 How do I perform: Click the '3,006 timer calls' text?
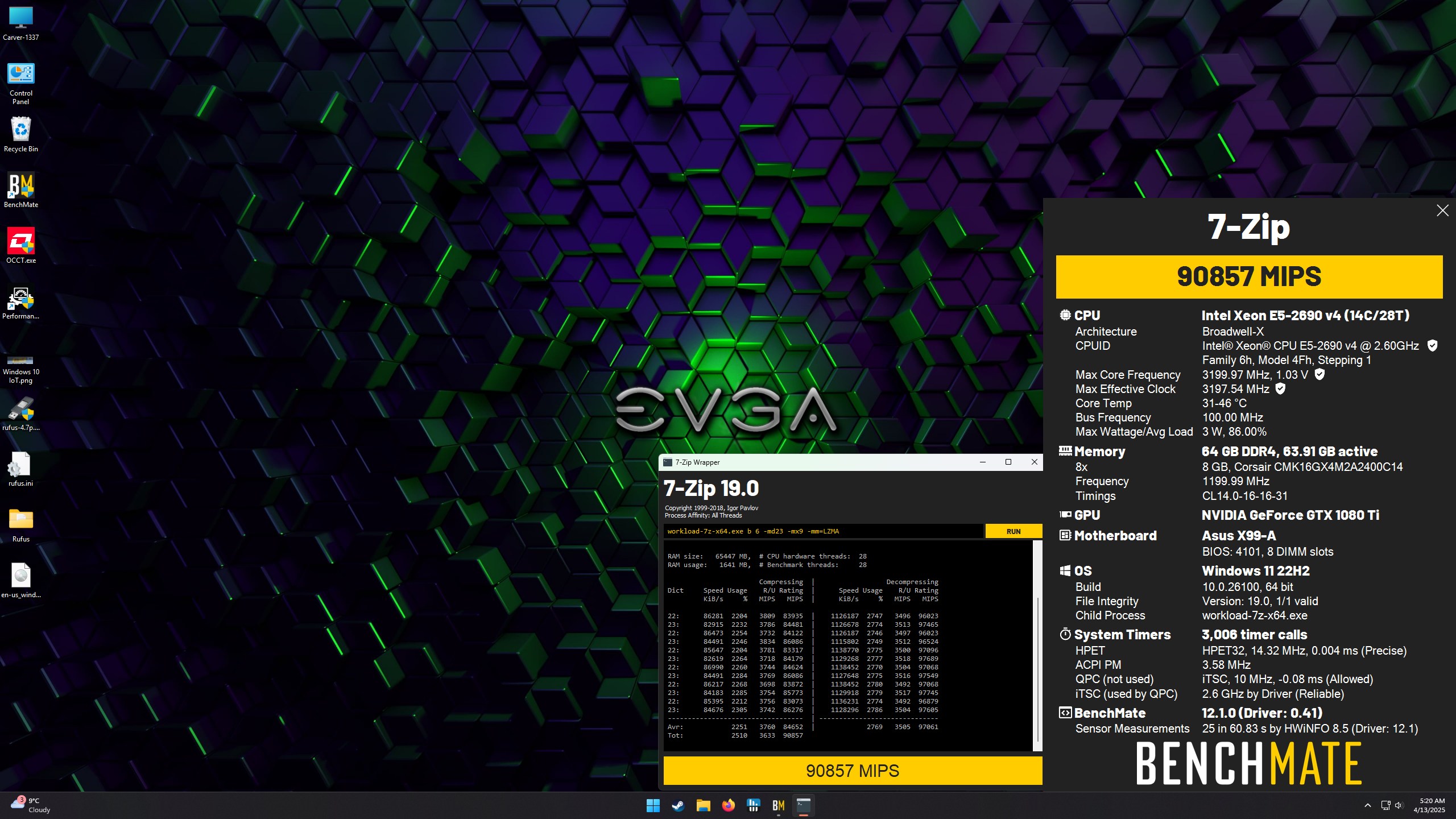pyautogui.click(x=1254, y=635)
